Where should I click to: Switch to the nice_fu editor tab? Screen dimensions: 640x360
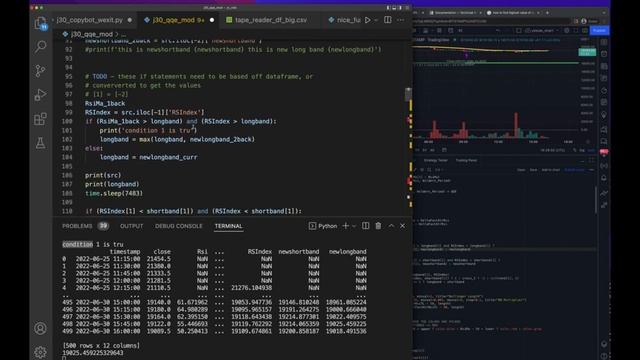coord(344,20)
